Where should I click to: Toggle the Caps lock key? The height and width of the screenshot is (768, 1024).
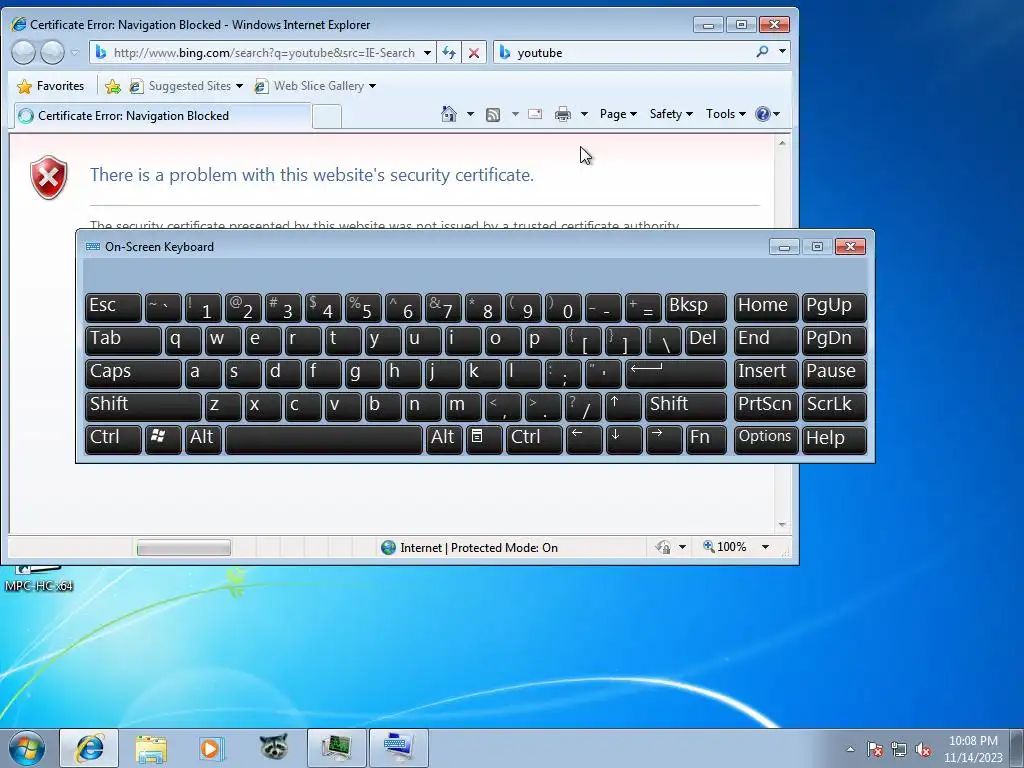133,373
